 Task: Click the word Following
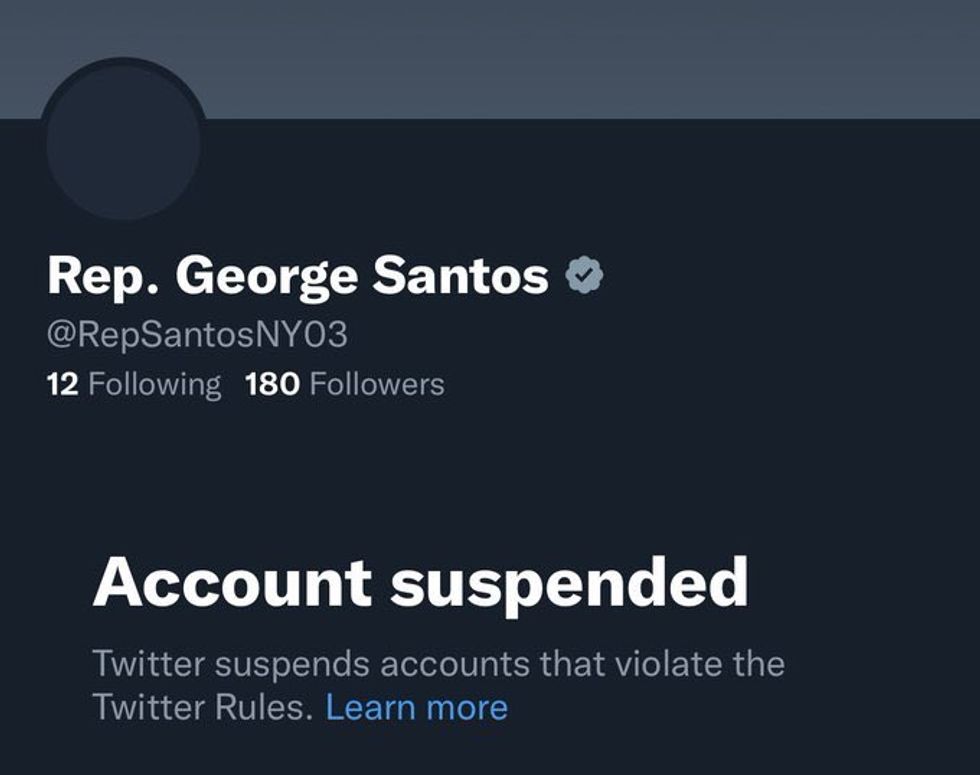click(x=154, y=384)
